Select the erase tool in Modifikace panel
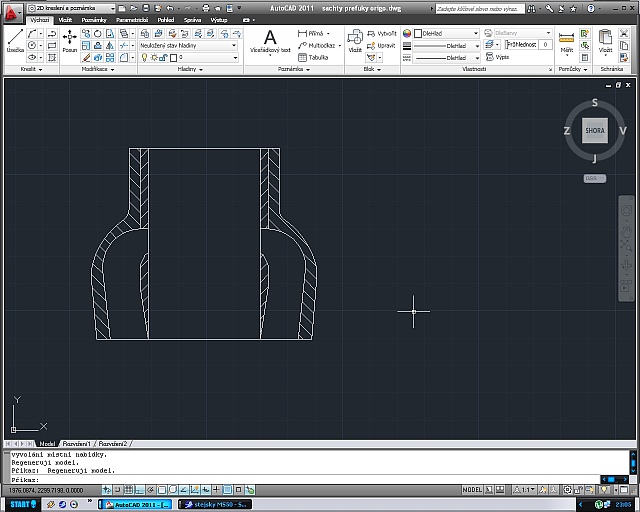 [x=86, y=58]
